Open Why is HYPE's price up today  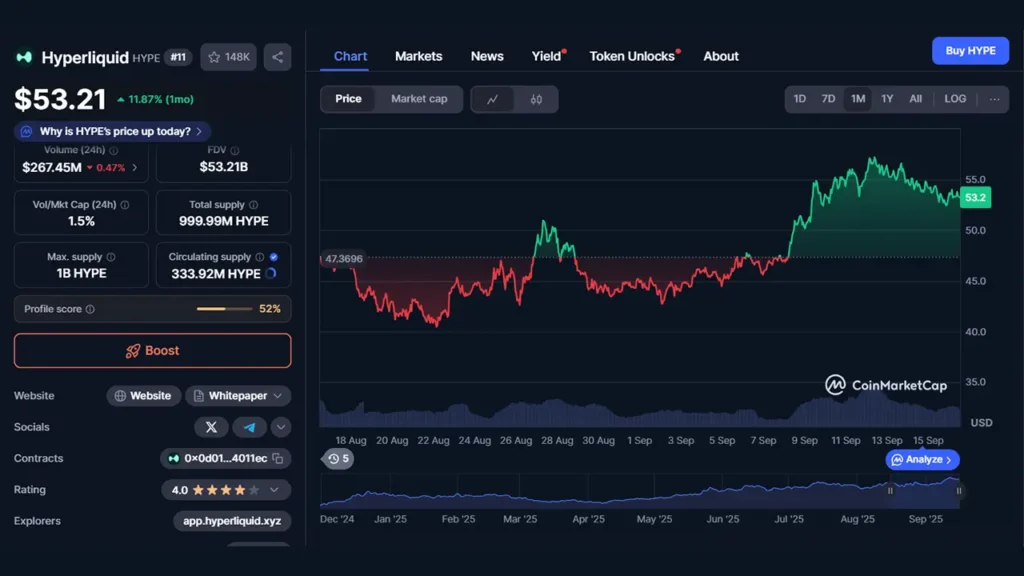click(112, 131)
